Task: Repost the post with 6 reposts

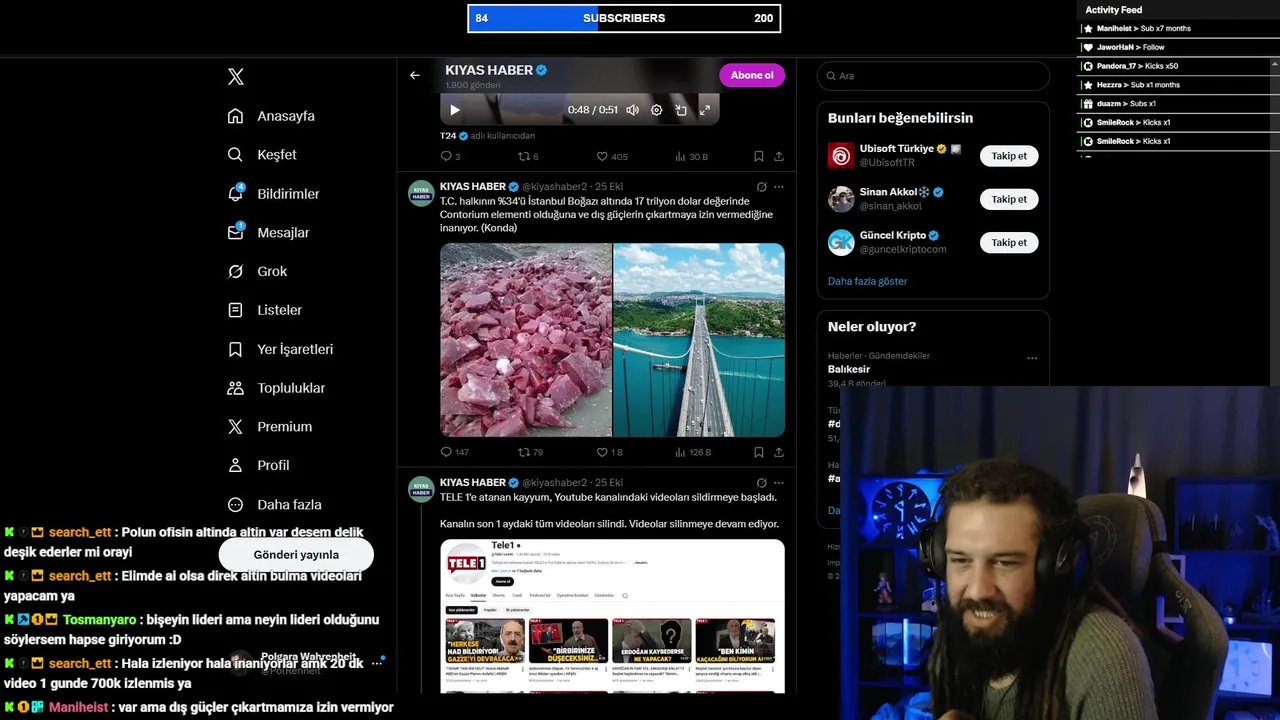Action: point(528,156)
